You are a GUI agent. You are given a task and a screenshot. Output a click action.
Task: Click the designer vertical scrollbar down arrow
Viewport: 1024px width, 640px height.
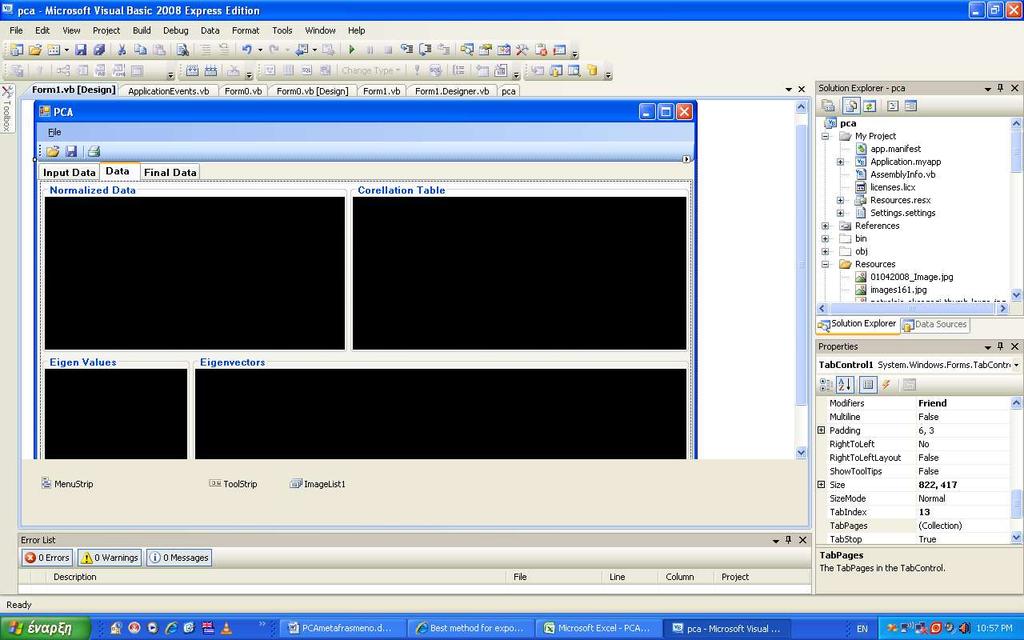[x=801, y=453]
